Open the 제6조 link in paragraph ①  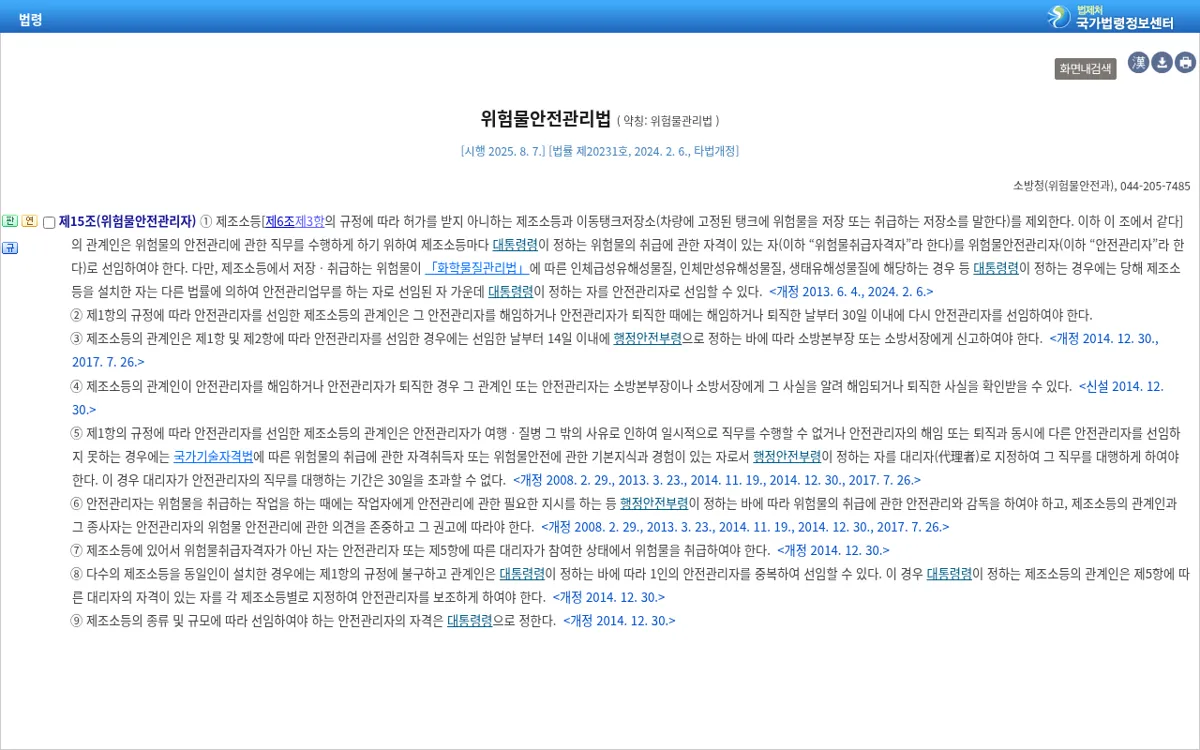pos(279,221)
